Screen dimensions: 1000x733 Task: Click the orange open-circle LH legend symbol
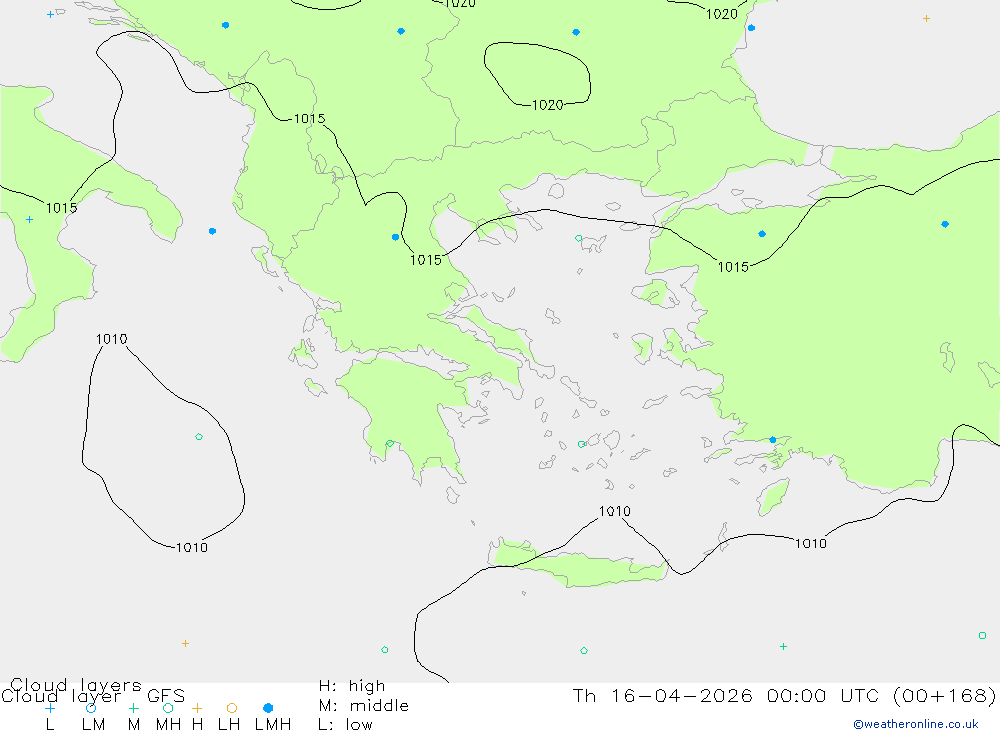232,708
